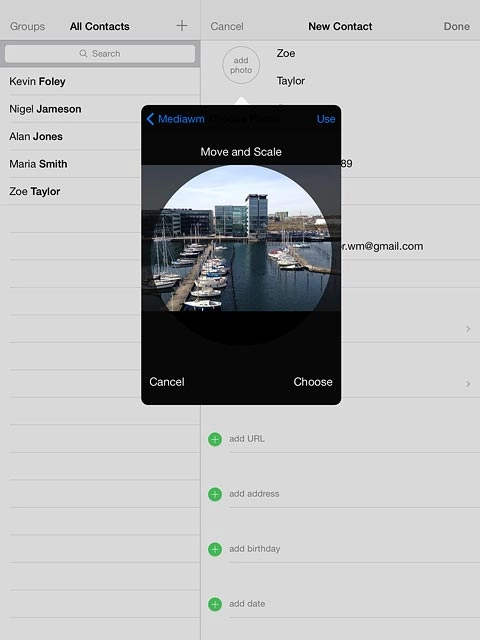480x640 pixels.
Task: Open Groups in the contacts list header
Action: pos(27,27)
